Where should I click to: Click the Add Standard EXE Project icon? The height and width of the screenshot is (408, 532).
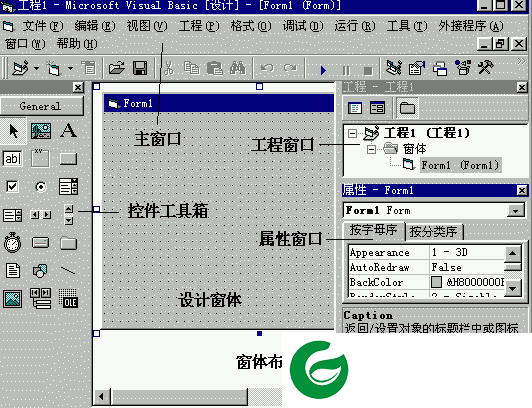[x=20, y=68]
